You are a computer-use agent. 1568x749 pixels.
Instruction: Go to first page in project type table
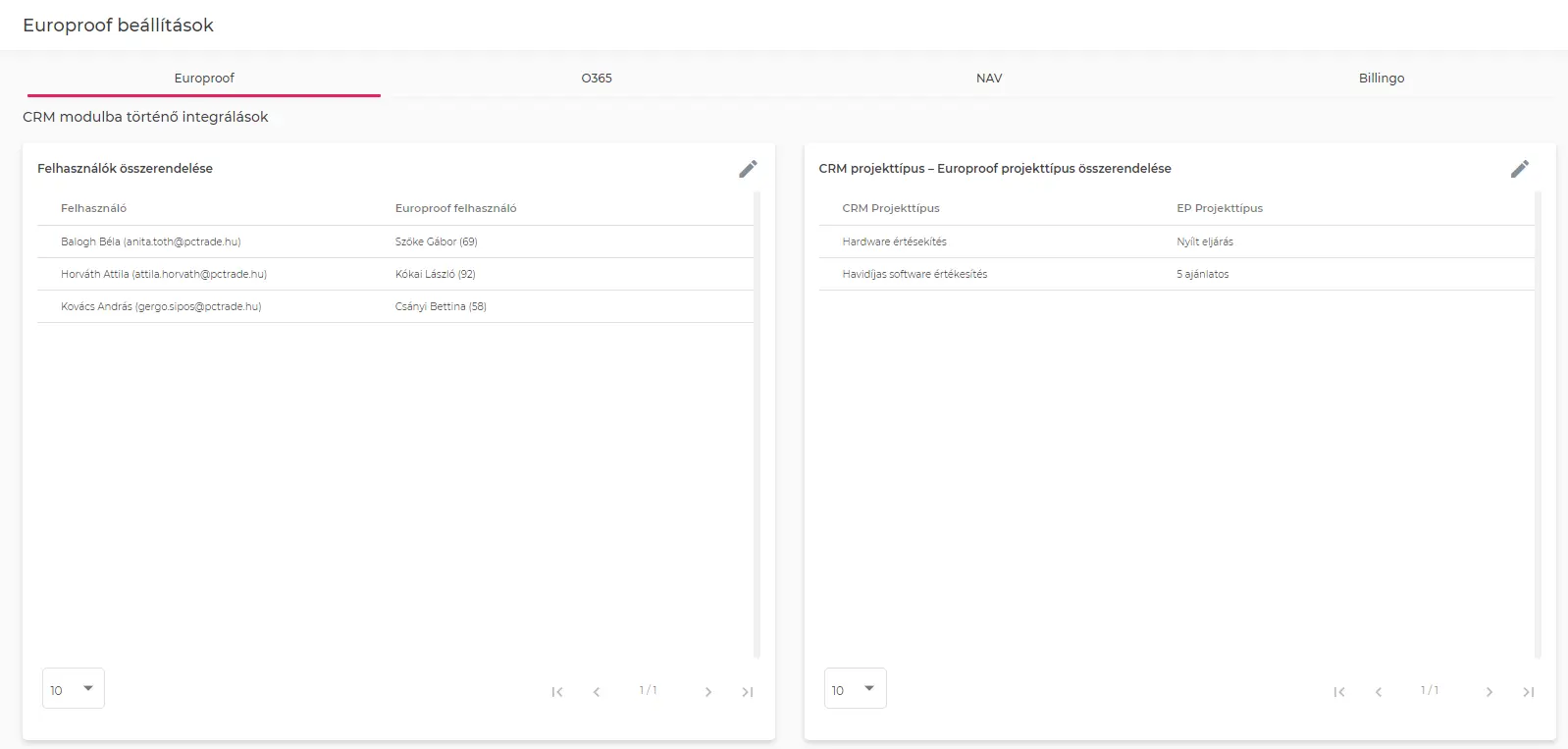pos(1339,692)
